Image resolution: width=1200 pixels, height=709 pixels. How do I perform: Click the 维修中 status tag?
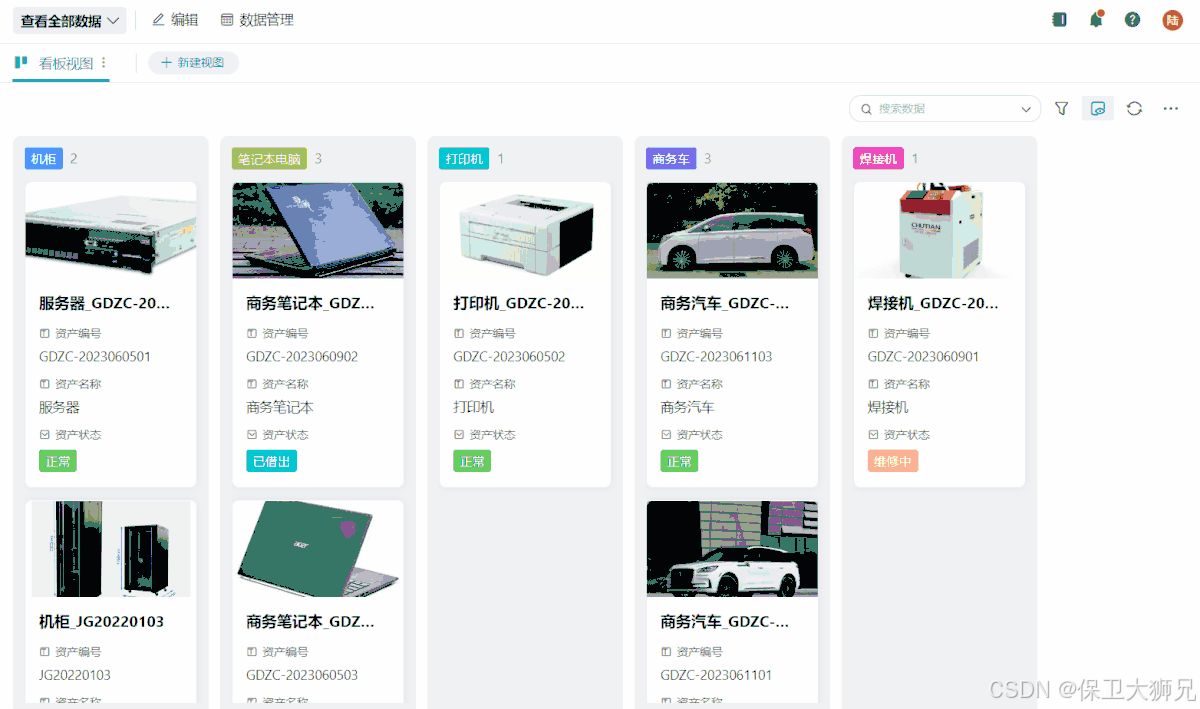[892, 461]
